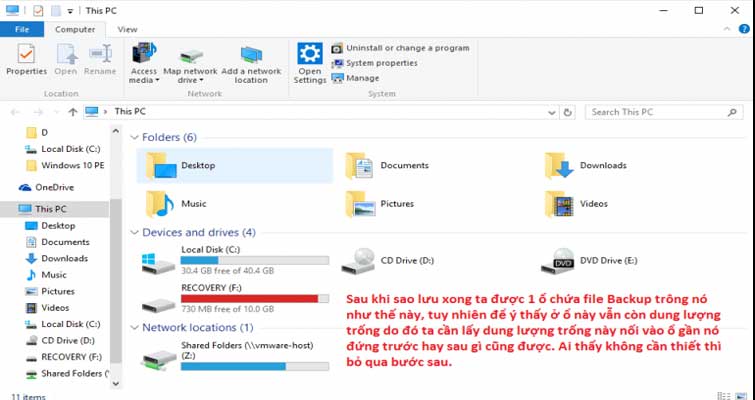Click the Map network drive icon
The image size is (755, 400).
tap(191, 56)
